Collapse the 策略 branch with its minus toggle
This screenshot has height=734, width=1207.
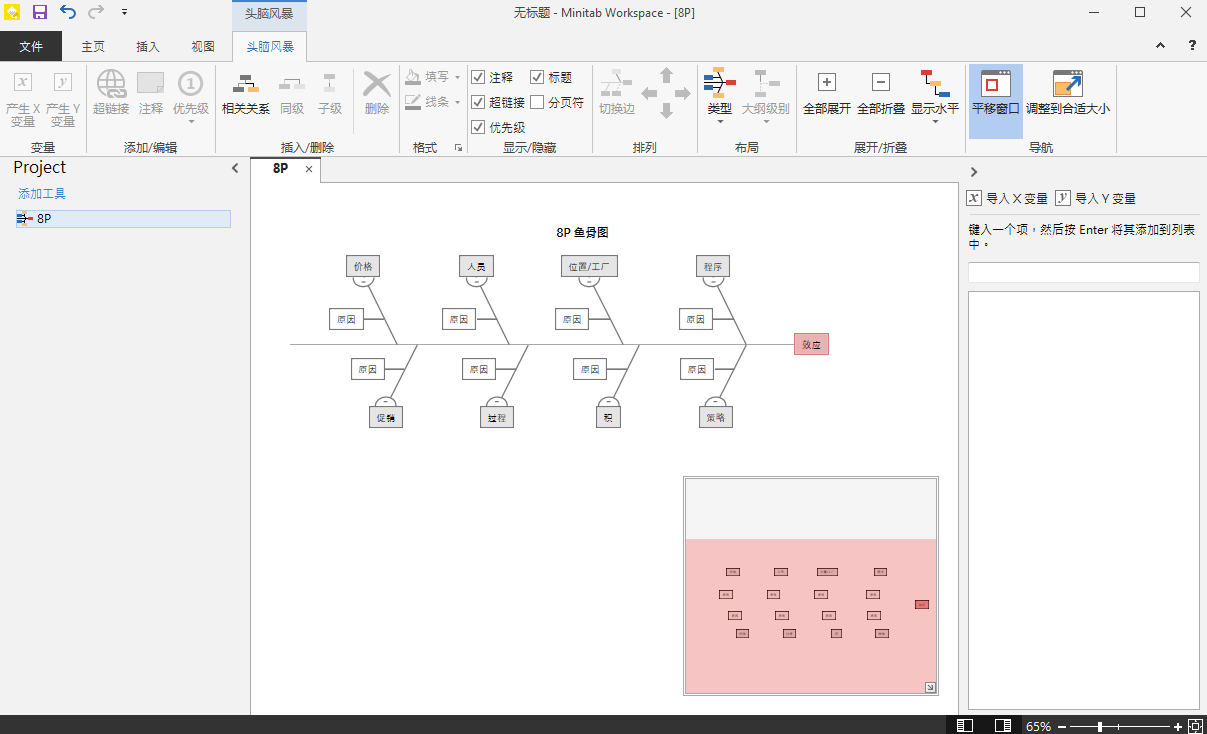click(x=715, y=401)
